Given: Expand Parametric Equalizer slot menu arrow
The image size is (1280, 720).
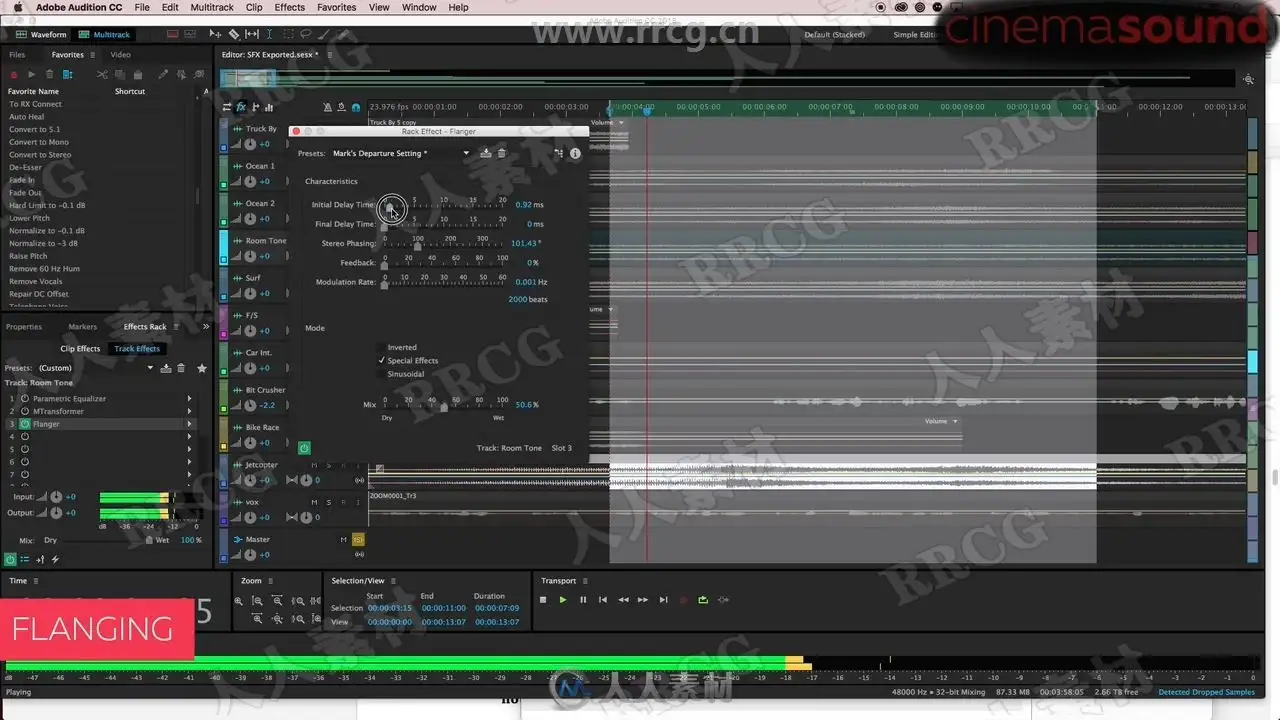Looking at the screenshot, I should click(189, 399).
